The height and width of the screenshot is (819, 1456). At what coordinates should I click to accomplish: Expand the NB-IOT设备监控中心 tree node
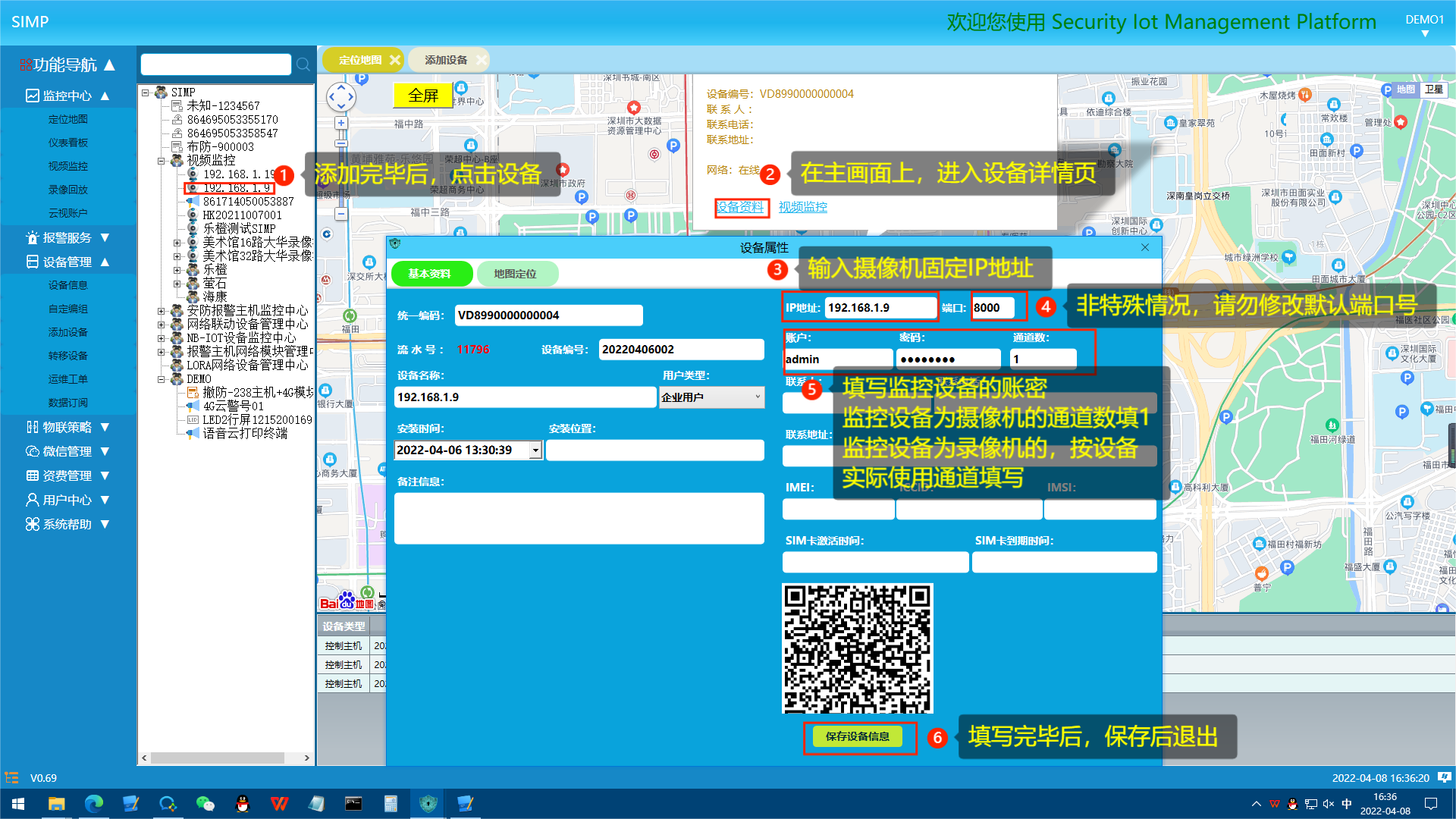[x=162, y=338]
